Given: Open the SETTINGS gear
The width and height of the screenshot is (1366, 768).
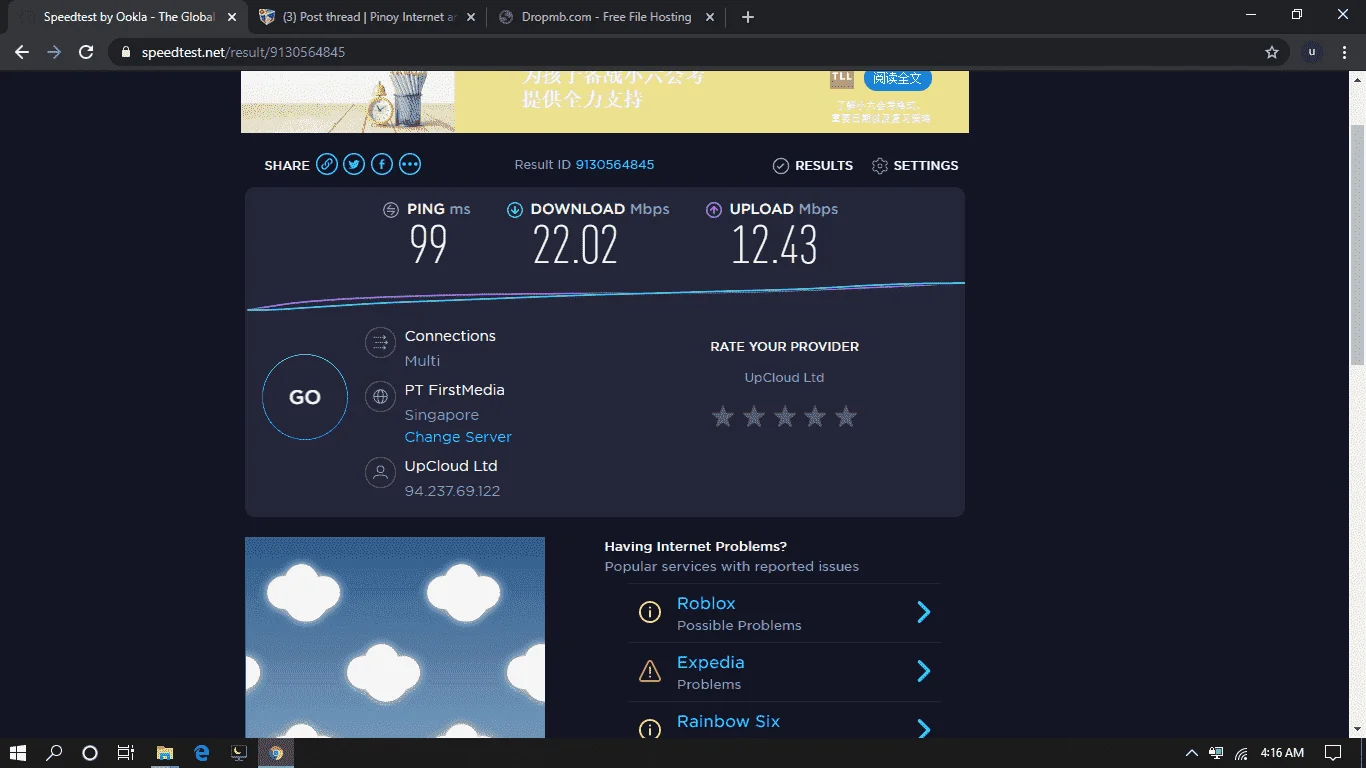Looking at the screenshot, I should [x=915, y=166].
